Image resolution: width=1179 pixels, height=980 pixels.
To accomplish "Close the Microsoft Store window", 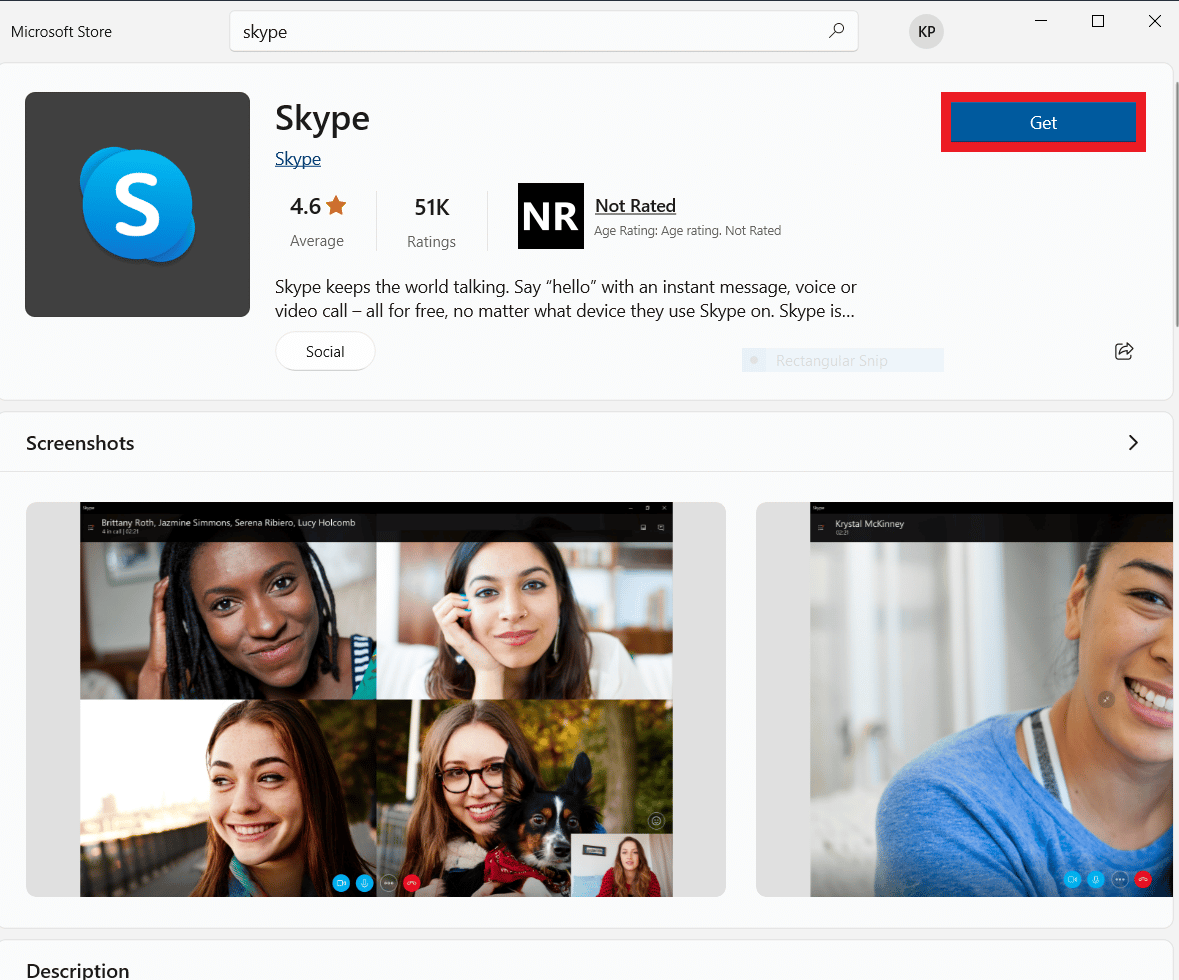I will coord(1155,21).
